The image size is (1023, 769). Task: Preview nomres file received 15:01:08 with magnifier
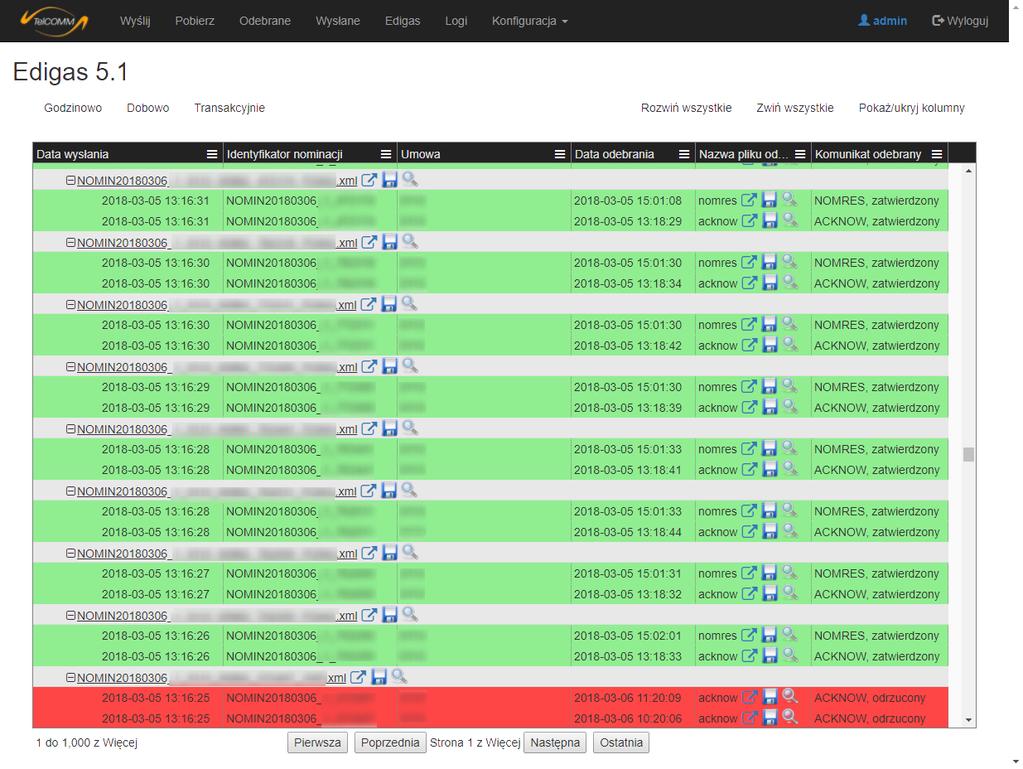(789, 199)
